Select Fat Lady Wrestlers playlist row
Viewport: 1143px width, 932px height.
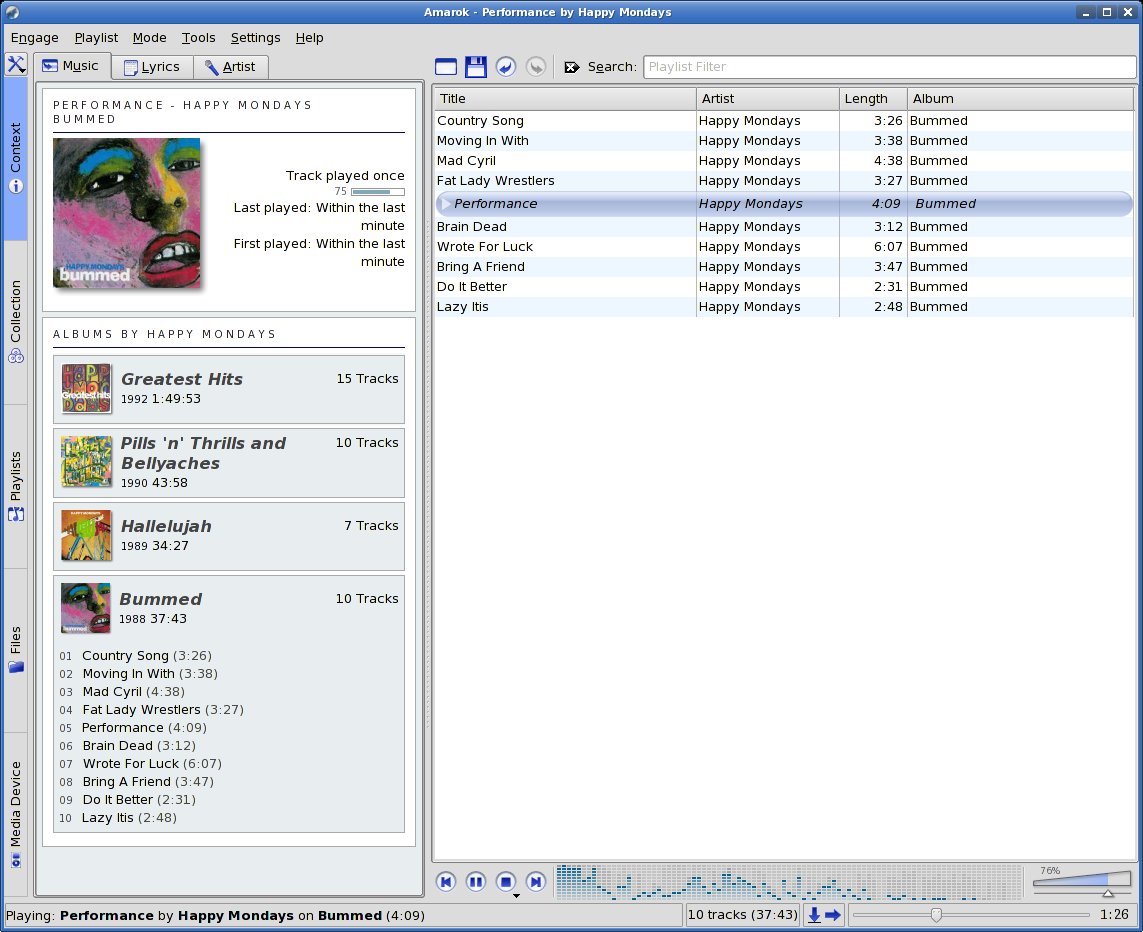pos(784,181)
